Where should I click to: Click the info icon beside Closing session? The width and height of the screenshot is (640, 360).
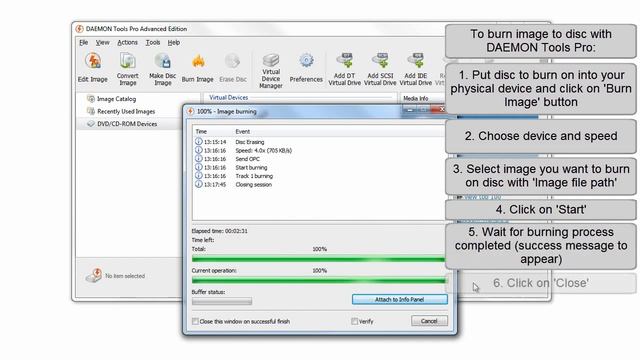pos(198,184)
